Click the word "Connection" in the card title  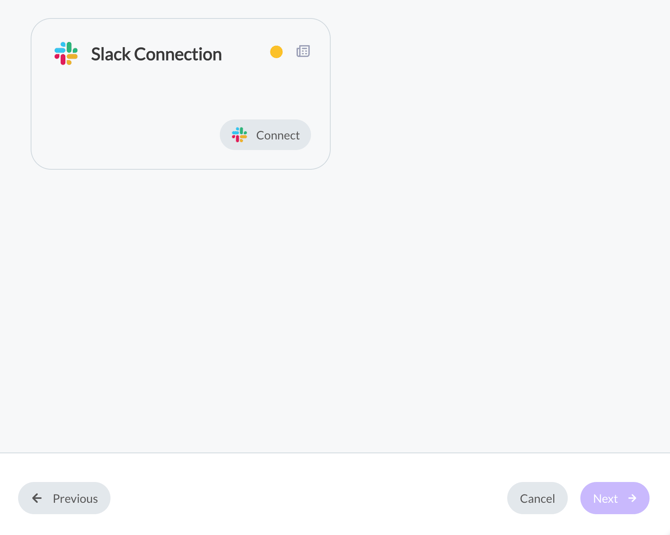tap(178, 54)
